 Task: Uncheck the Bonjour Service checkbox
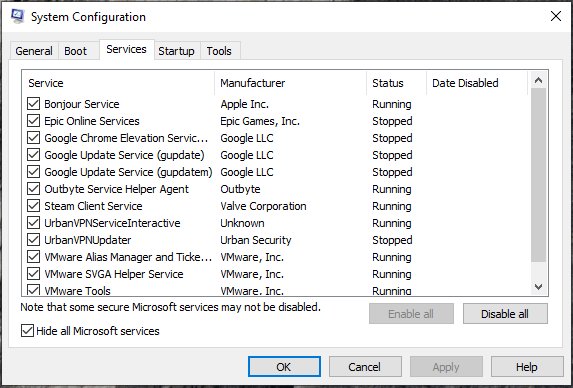[x=34, y=104]
